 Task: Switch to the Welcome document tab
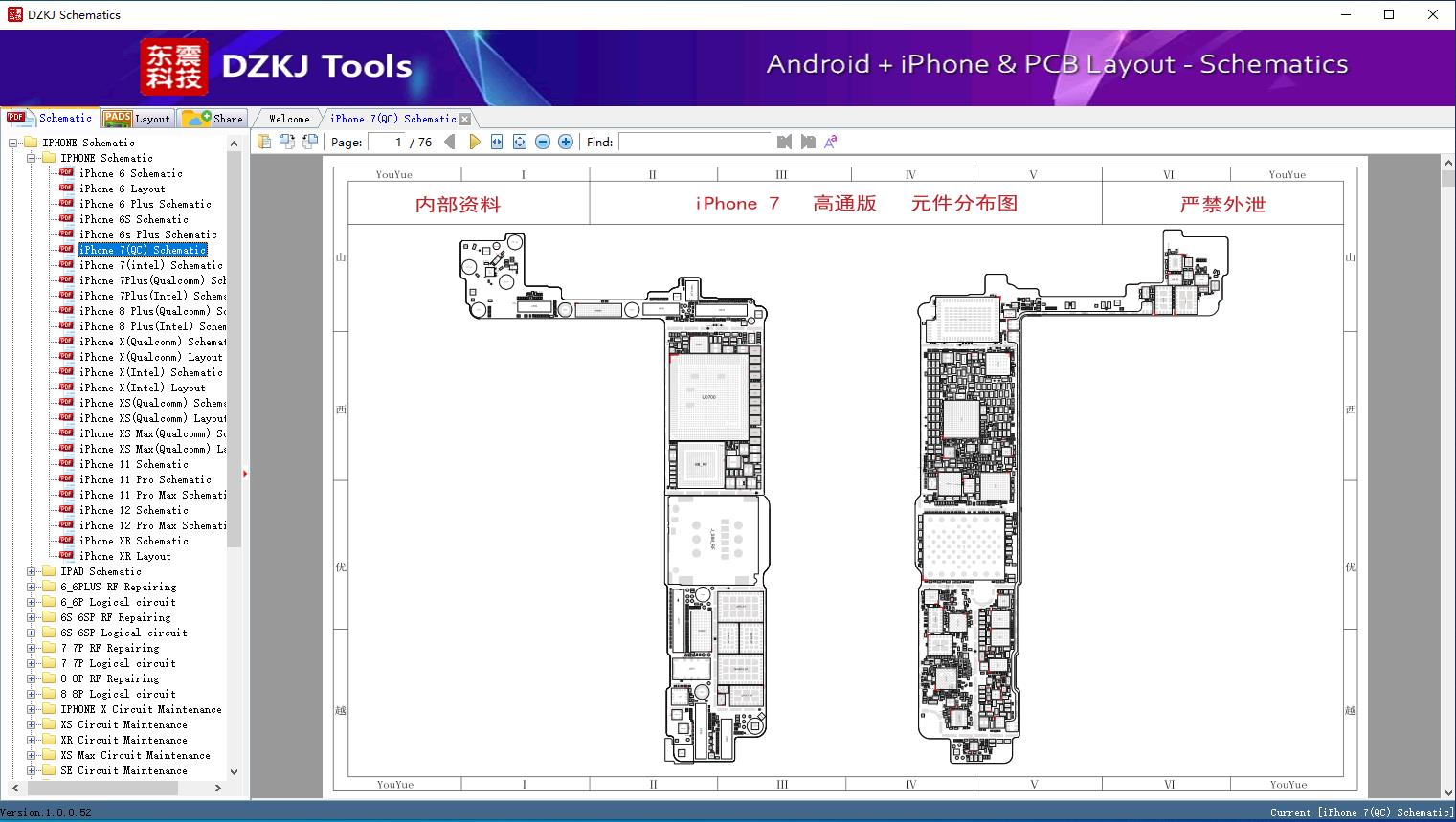point(289,119)
